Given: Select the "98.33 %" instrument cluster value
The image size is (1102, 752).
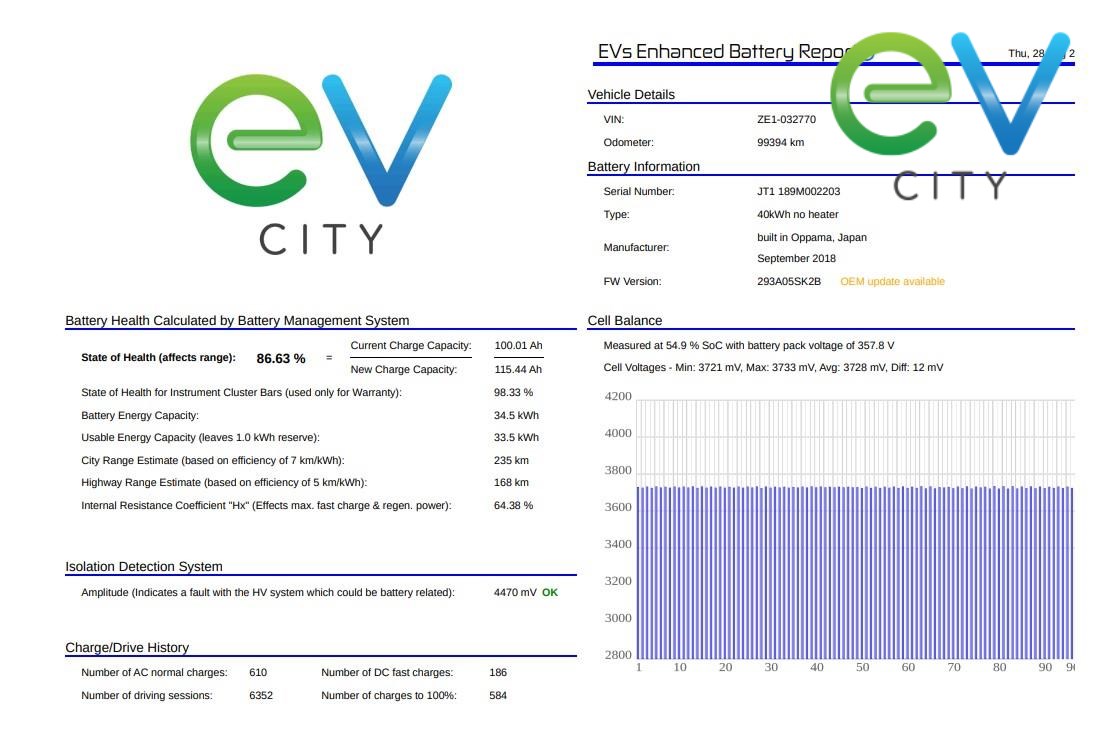Looking at the screenshot, I should point(514,393).
